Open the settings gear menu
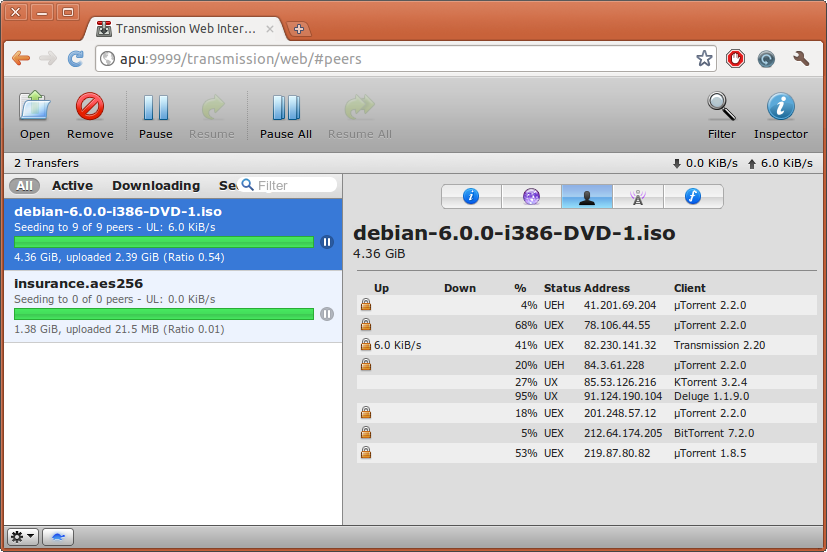Viewport: 827px width, 552px height. point(22,537)
